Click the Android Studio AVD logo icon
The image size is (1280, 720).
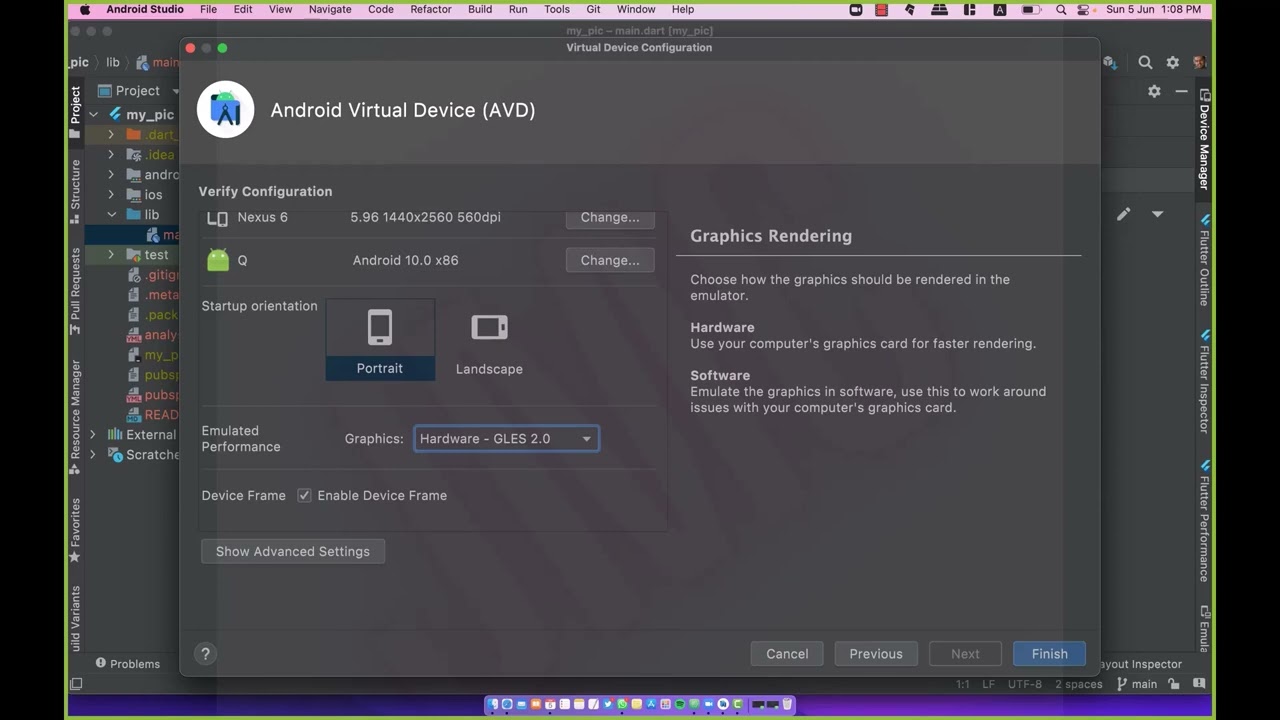pyautogui.click(x=225, y=109)
